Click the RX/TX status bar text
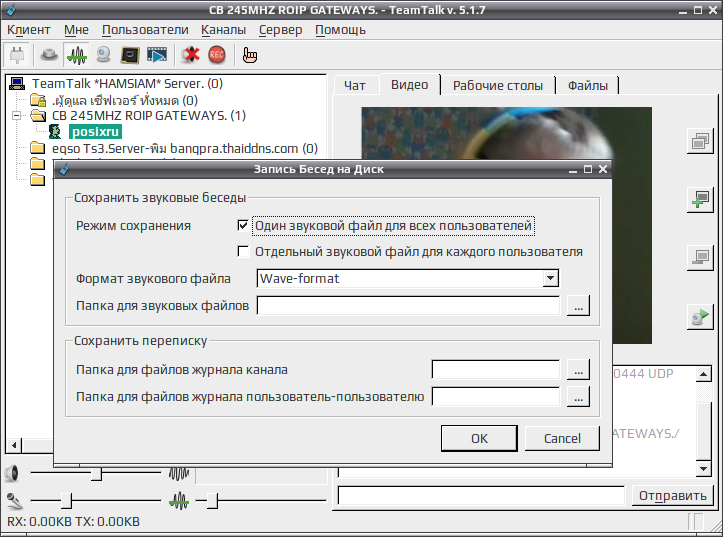This screenshot has width=723, height=537. 73,521
